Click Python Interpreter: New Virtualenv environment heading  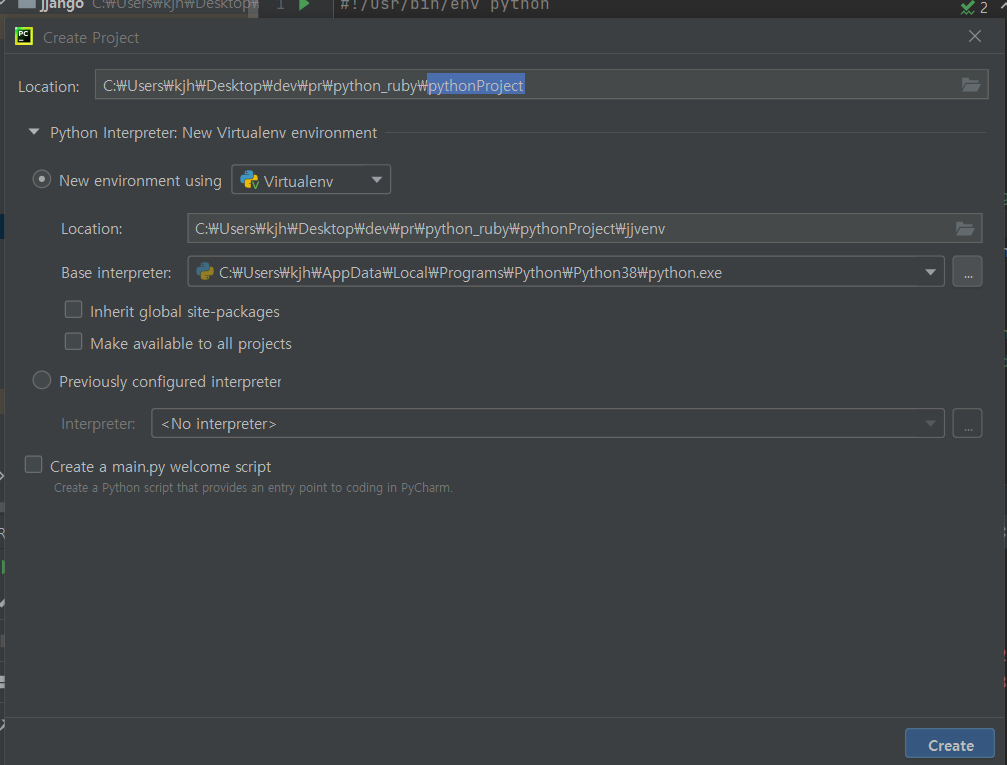213,133
